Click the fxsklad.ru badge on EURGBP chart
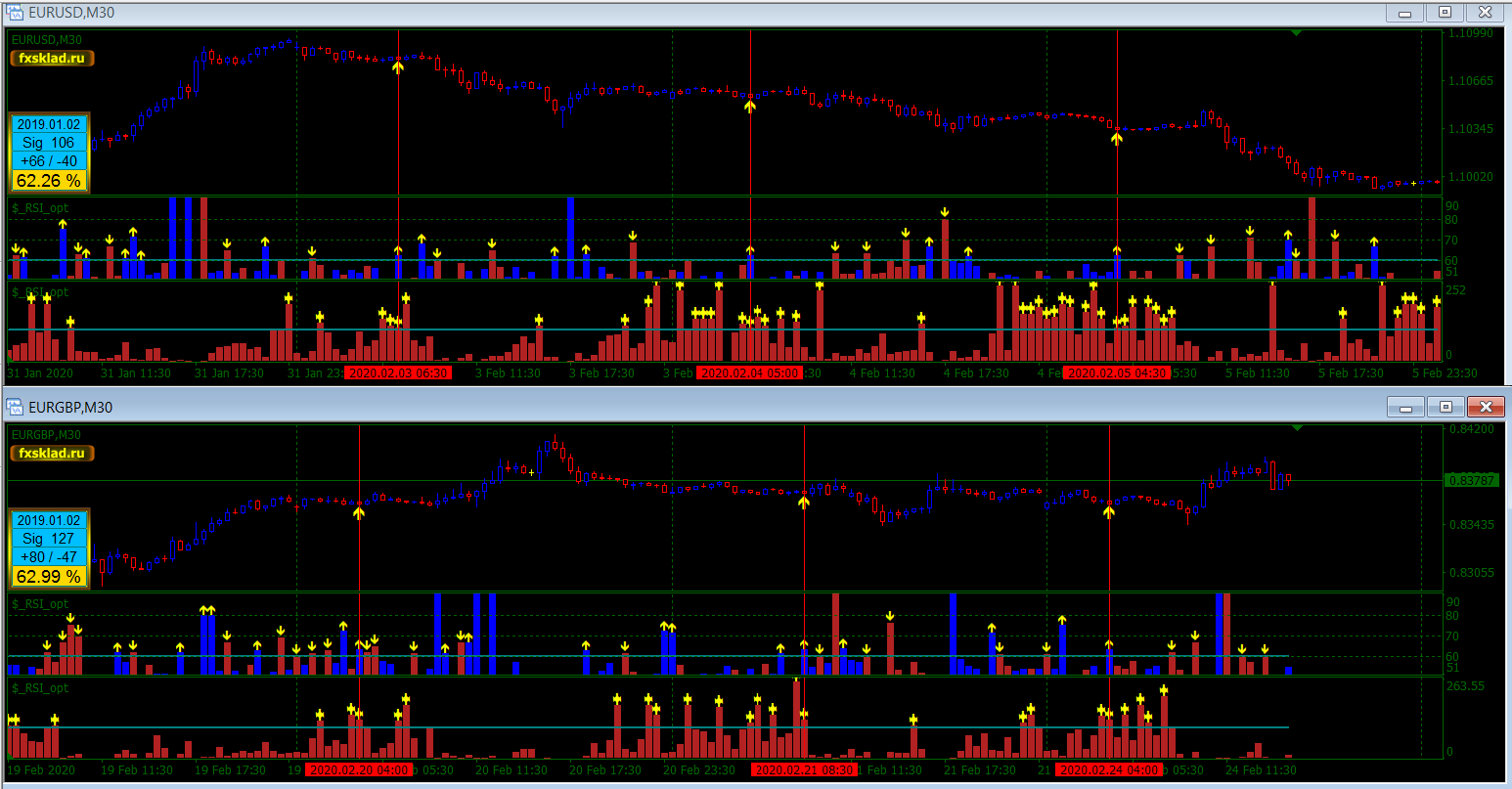This screenshot has height=789, width=1512. pyautogui.click(x=52, y=454)
